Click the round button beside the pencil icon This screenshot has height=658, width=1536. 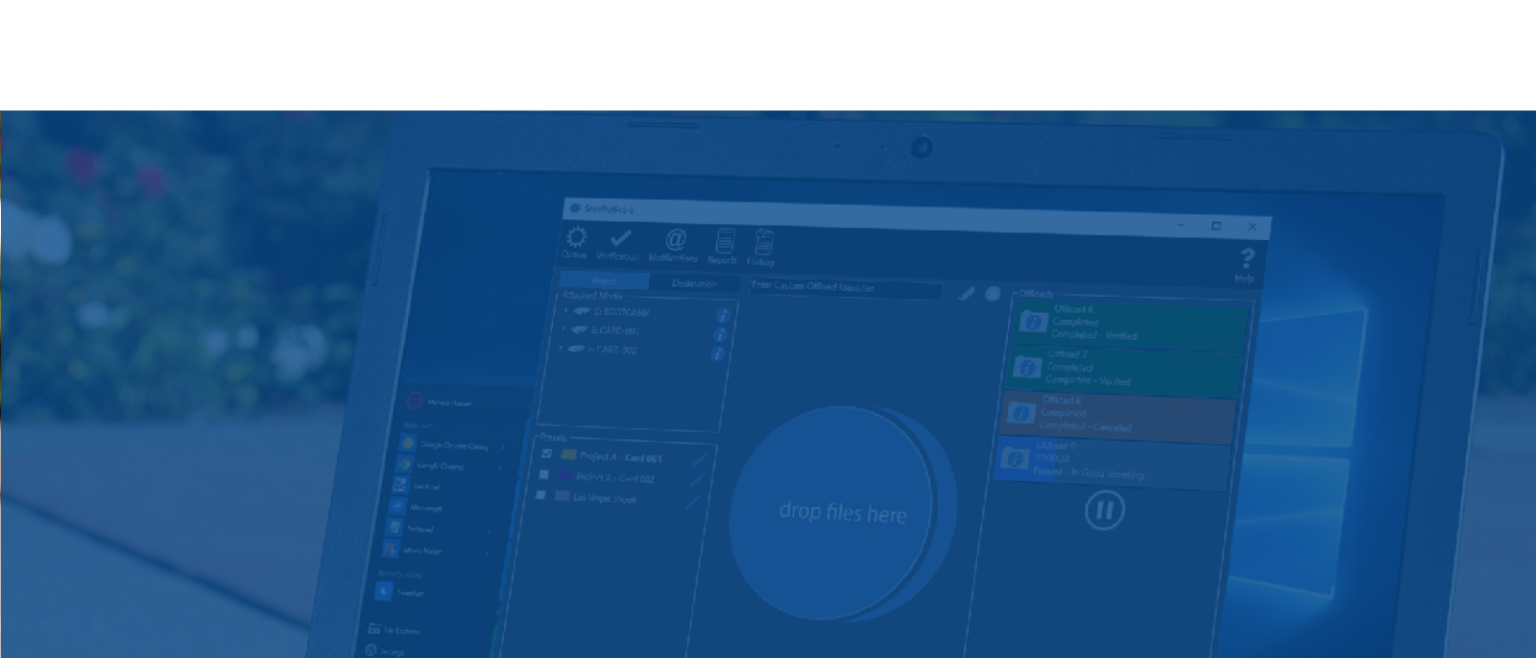click(x=993, y=294)
